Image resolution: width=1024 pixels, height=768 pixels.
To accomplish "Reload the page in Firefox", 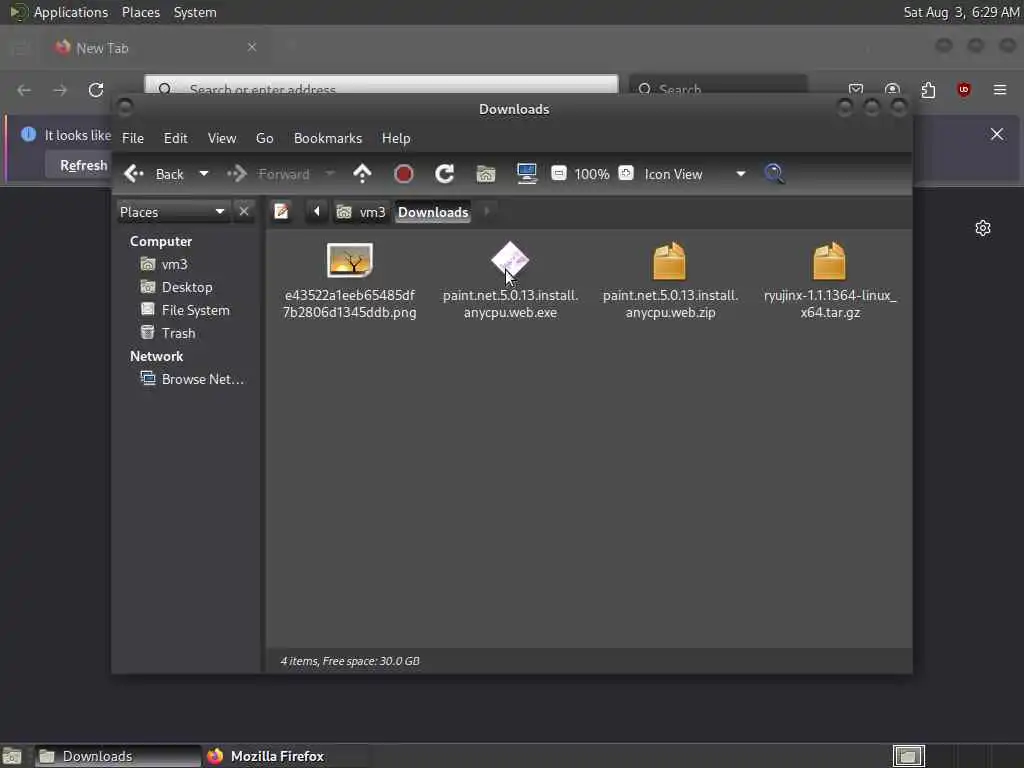I will [96, 89].
